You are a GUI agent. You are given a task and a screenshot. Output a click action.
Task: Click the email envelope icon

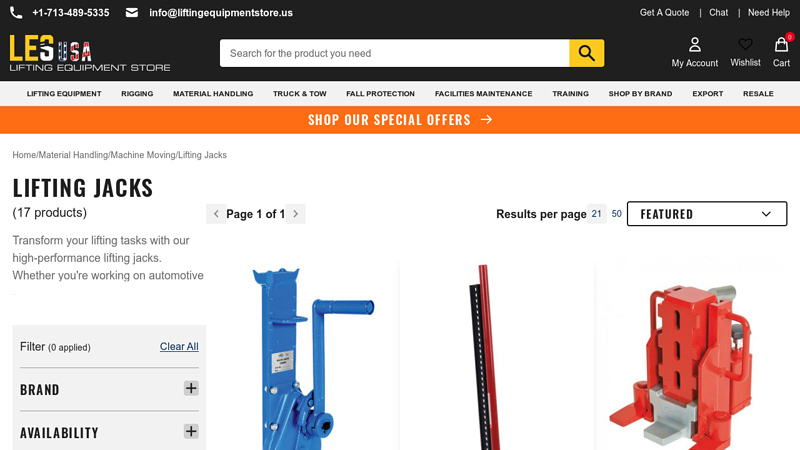pyautogui.click(x=132, y=13)
